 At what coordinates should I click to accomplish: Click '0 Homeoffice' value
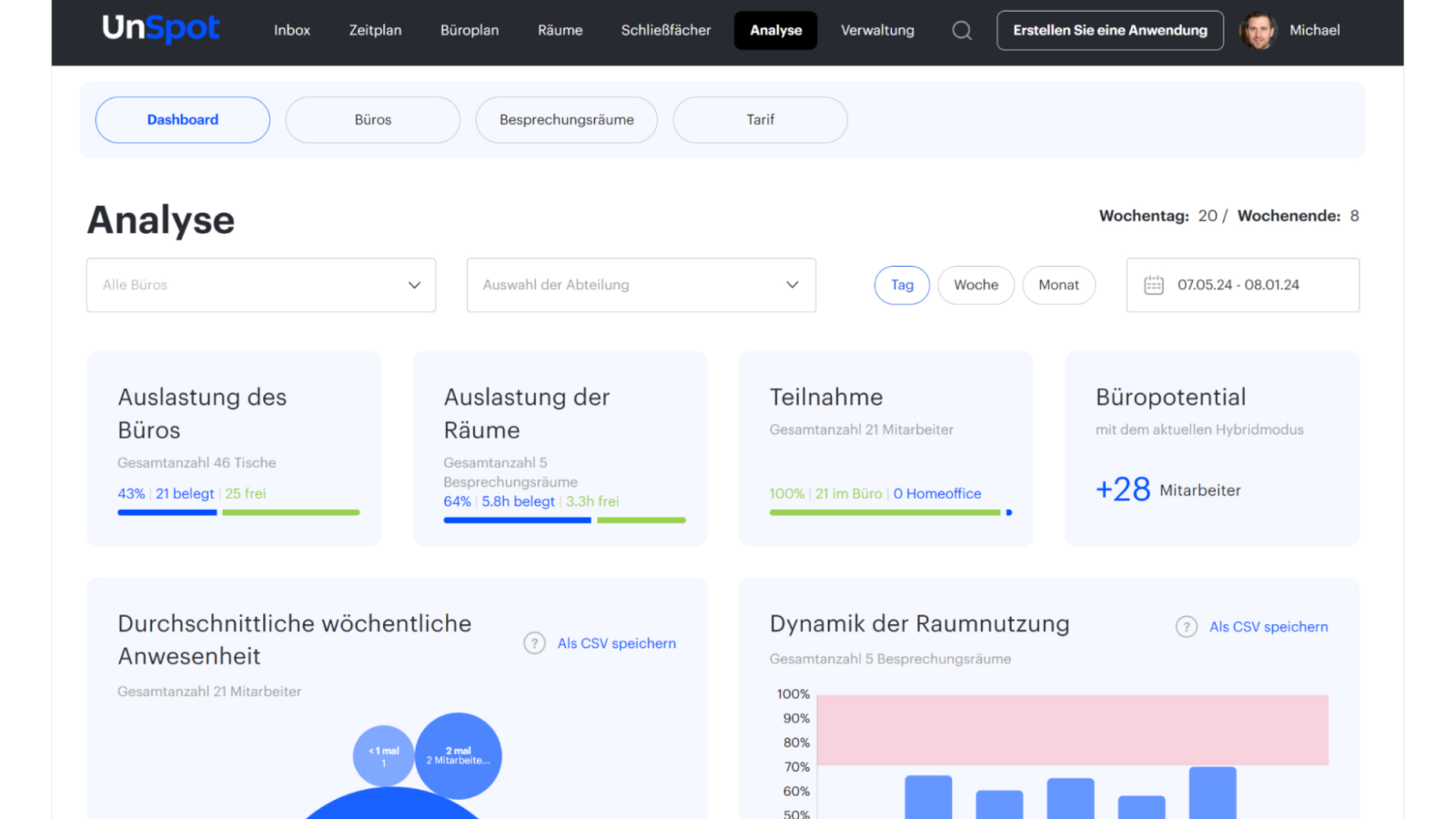click(937, 493)
